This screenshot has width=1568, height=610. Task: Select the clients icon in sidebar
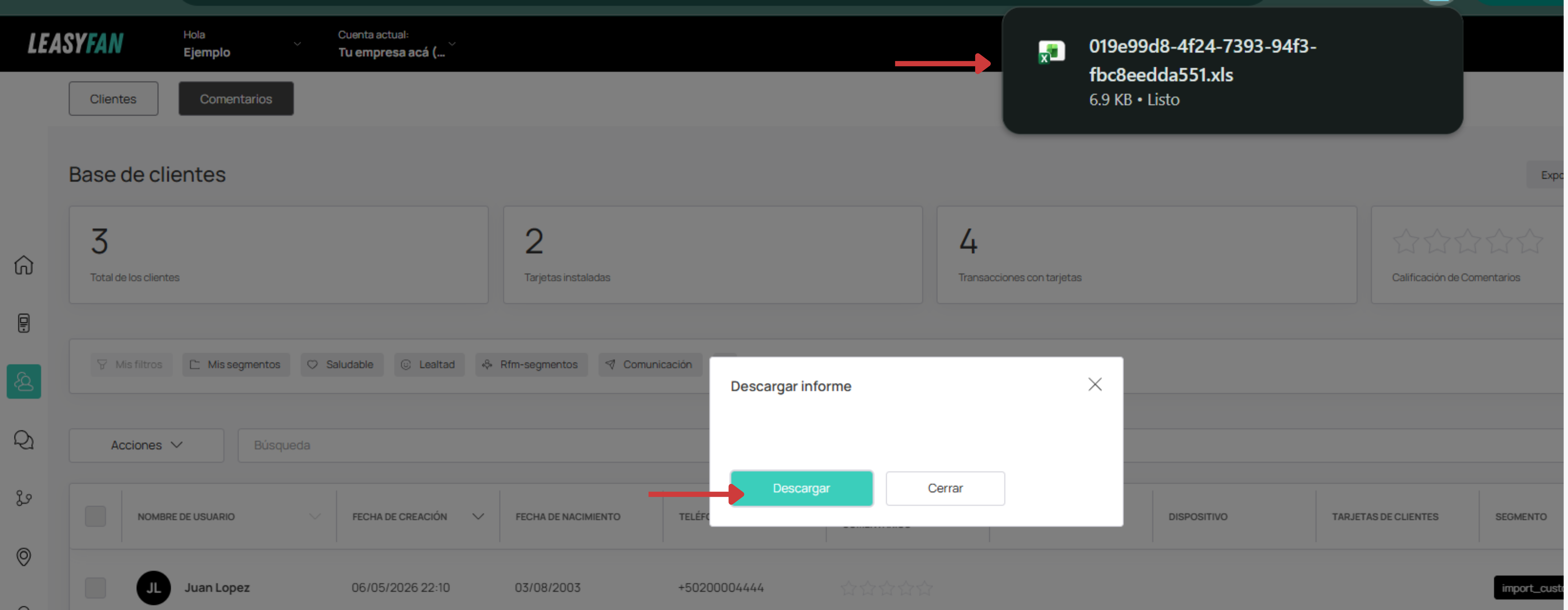click(x=24, y=381)
